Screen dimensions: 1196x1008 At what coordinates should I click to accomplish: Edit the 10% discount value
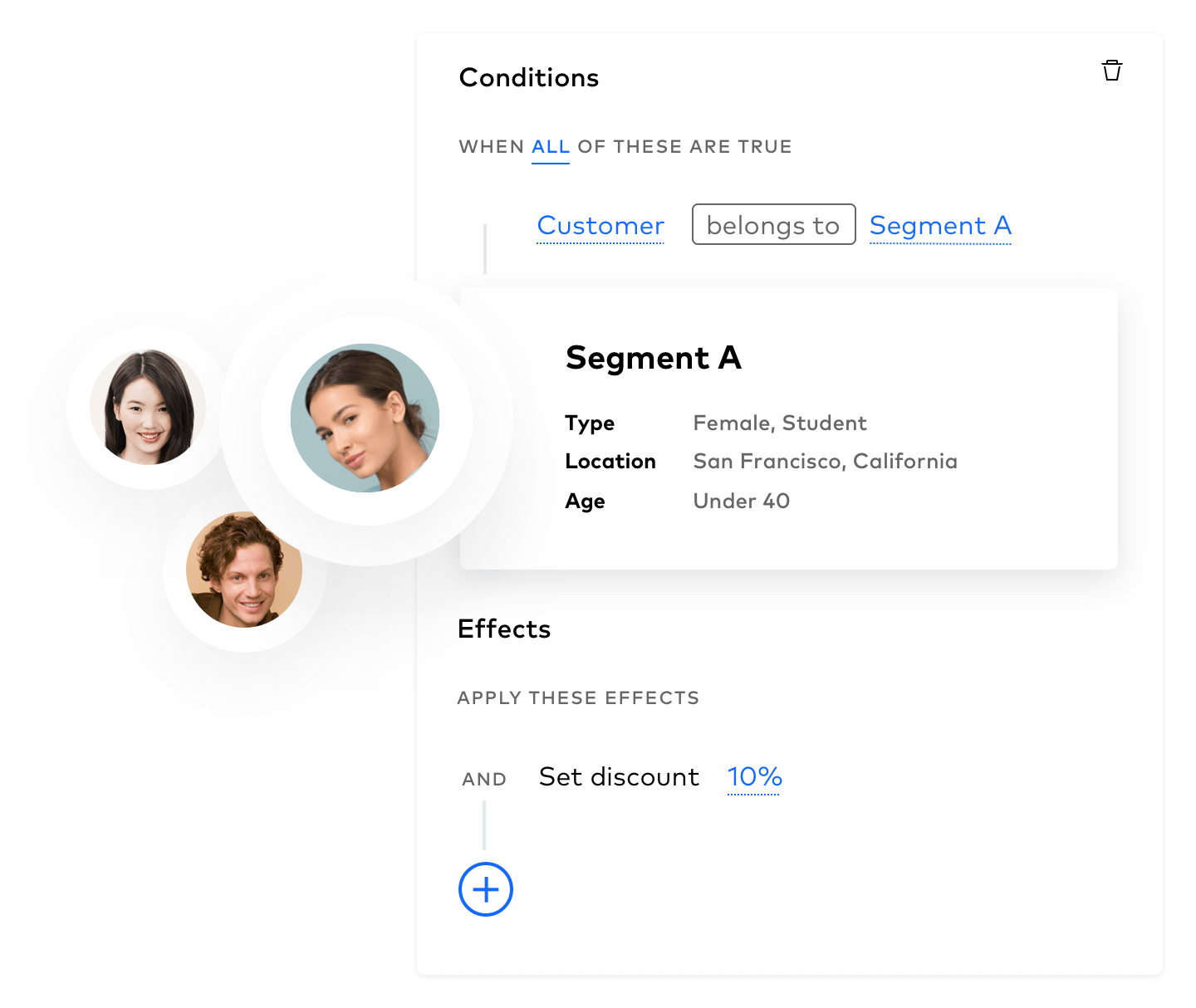click(x=754, y=777)
